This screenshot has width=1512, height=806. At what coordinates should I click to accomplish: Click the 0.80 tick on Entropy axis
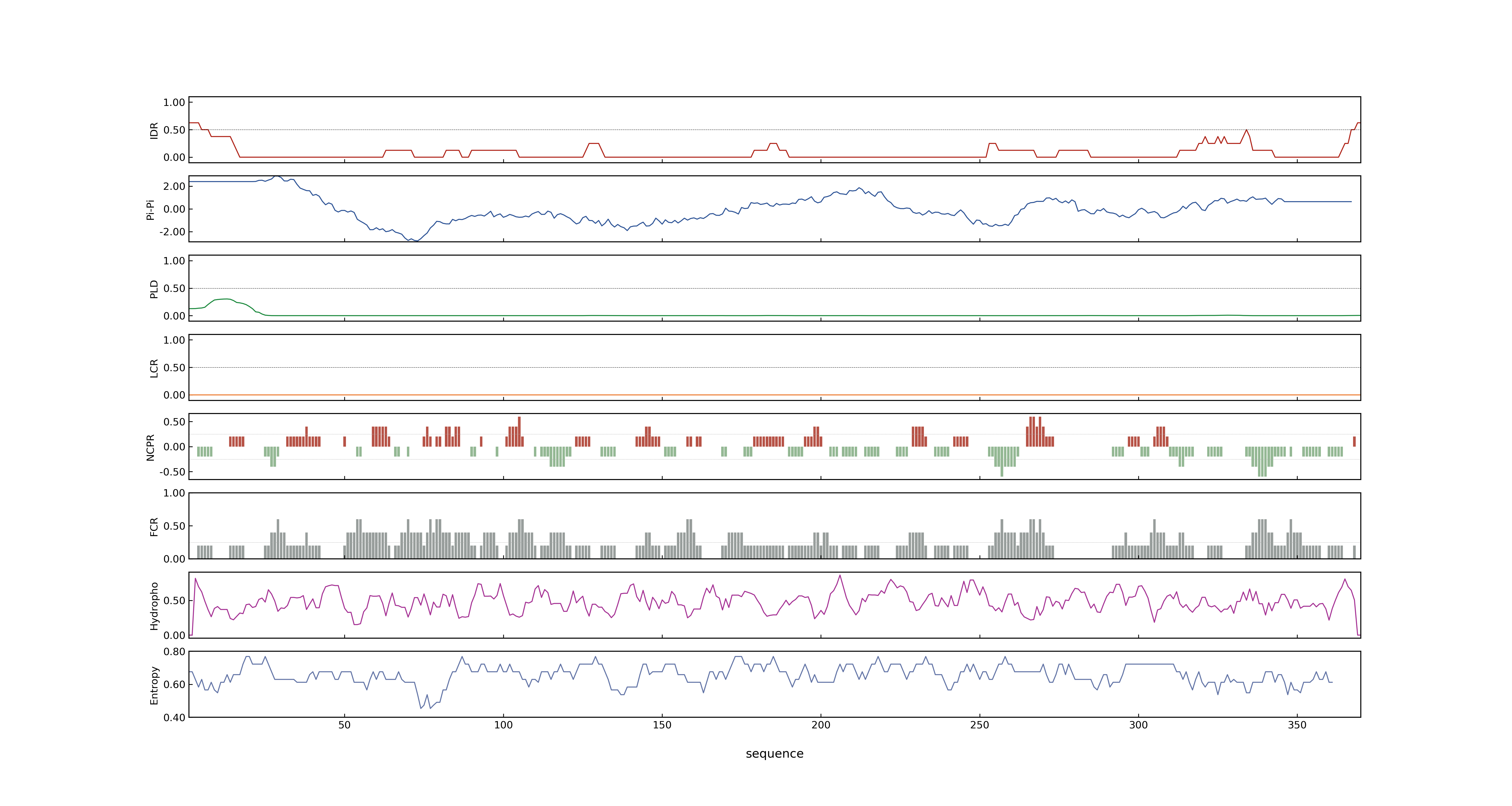tap(174, 652)
